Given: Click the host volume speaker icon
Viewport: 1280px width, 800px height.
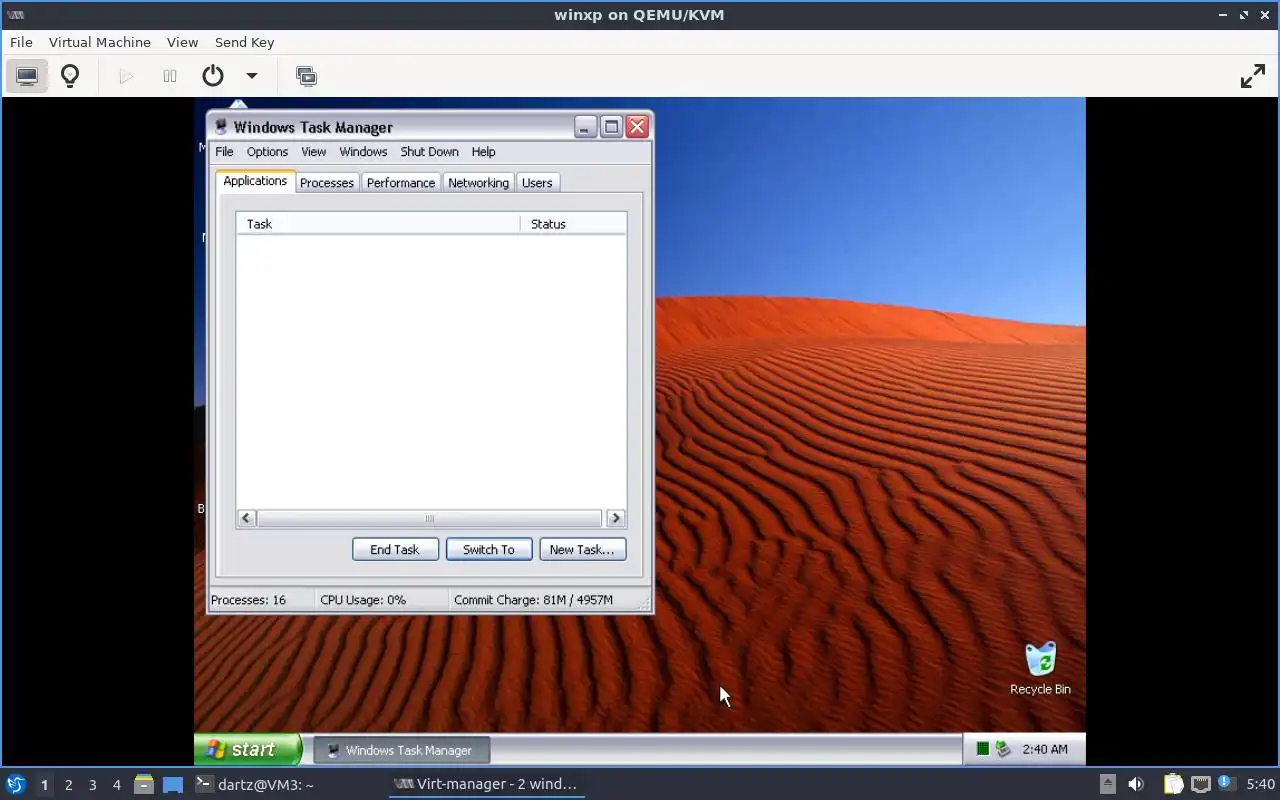Looking at the screenshot, I should pyautogui.click(x=1136, y=784).
